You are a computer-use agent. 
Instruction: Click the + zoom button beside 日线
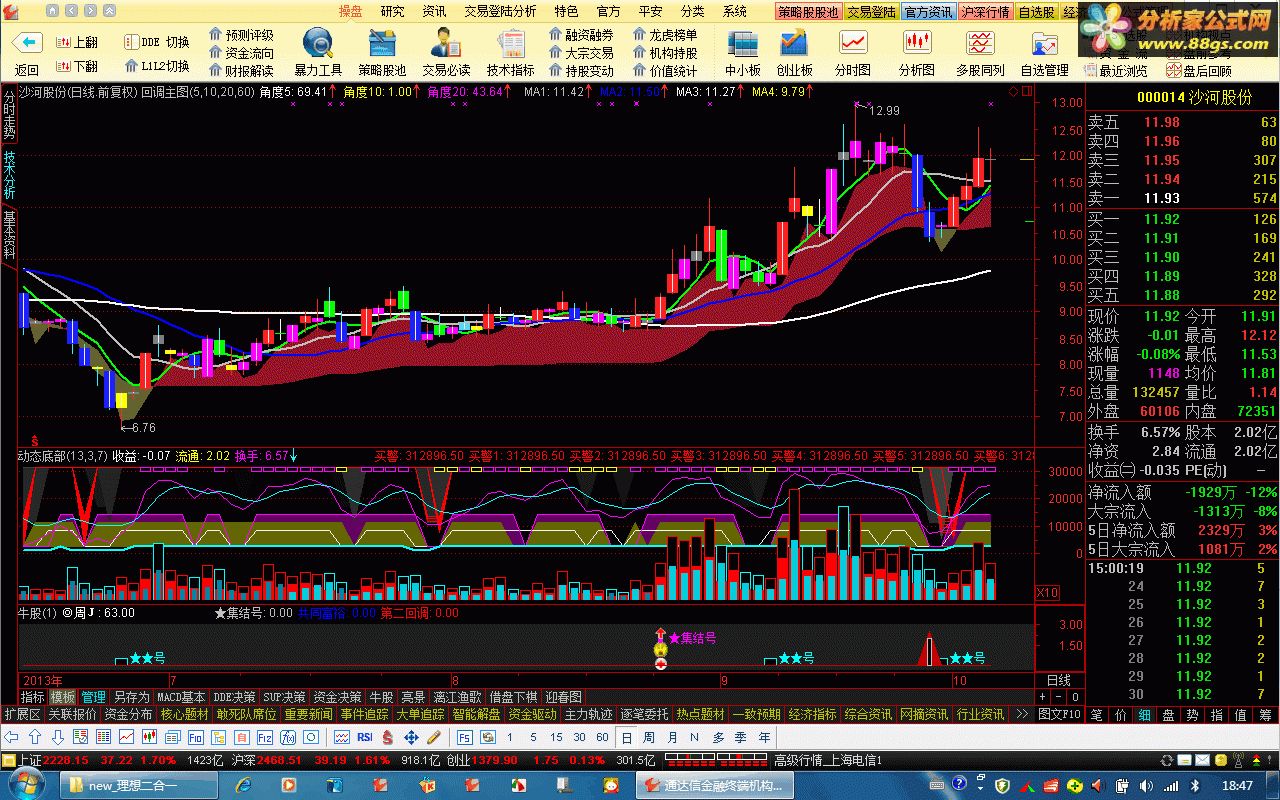[1043, 696]
